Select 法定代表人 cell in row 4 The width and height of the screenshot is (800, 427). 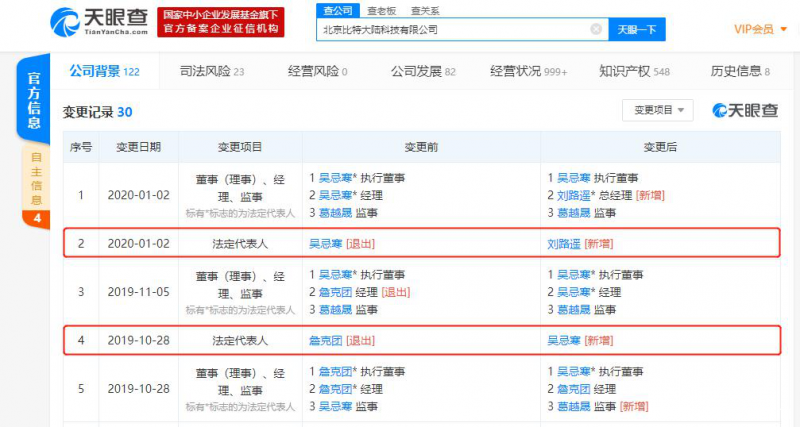(240, 340)
